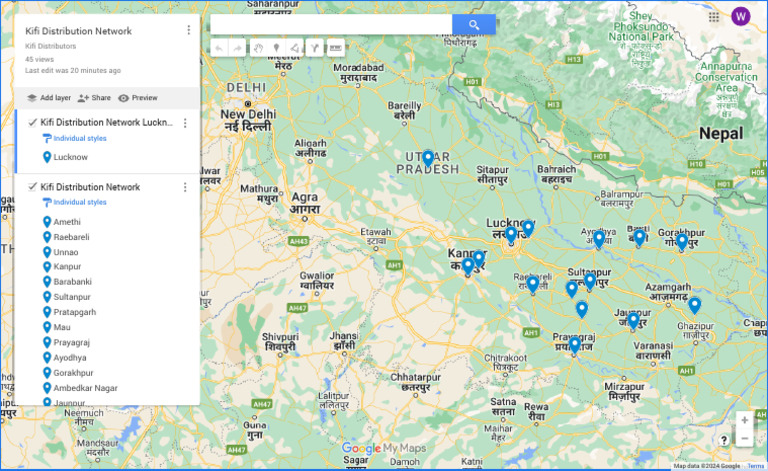Screen dimensions: 768x471
Task: Open options for Kifi Distribution Network Luckn... layer
Action: tap(185, 123)
